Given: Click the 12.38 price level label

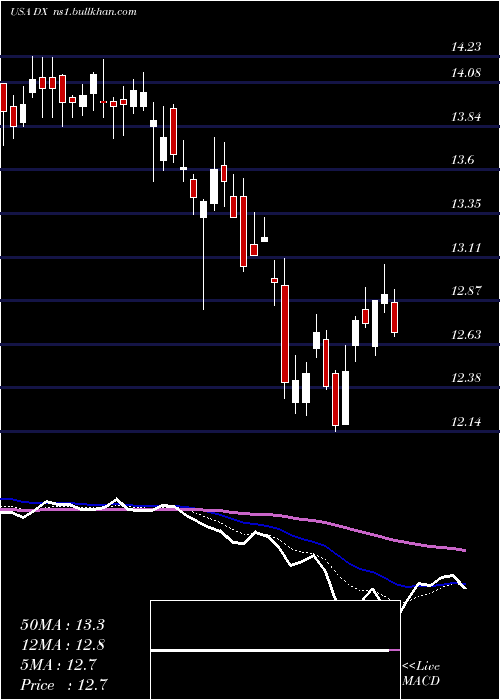Looking at the screenshot, I should [467, 378].
